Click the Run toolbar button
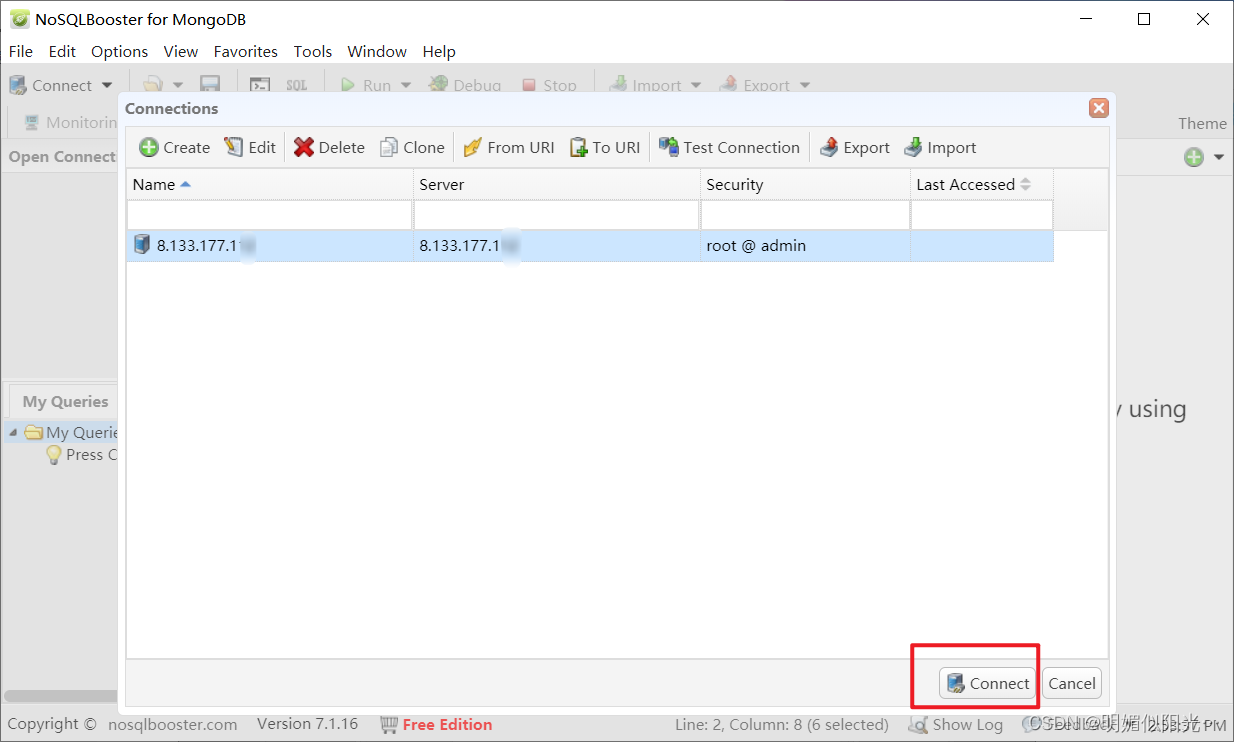This screenshot has width=1234, height=742. [x=366, y=85]
